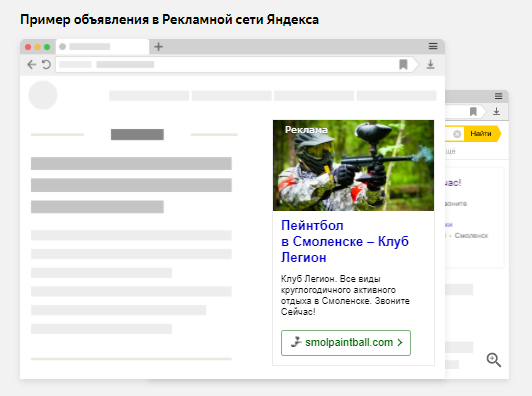This screenshot has width=532, height=396.
Task: Click bookmark icon in back browser window
Action: pyautogui.click(x=473, y=111)
